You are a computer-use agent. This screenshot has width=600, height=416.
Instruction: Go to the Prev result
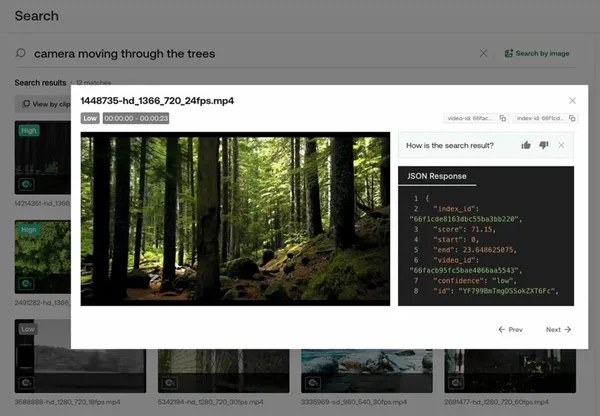click(510, 330)
